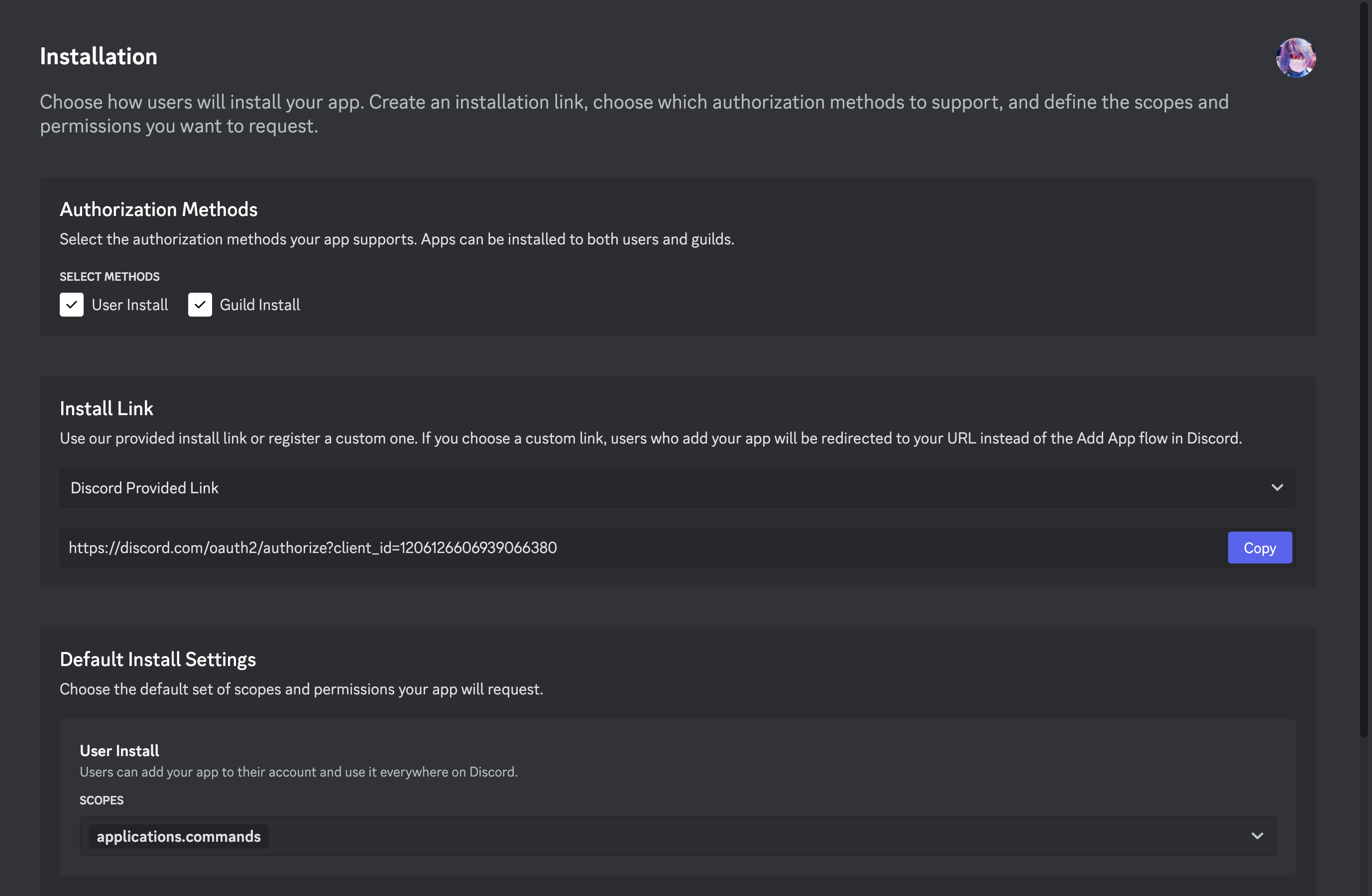Open the user profile avatar menu
This screenshot has width=1372, height=896.
1295,58
